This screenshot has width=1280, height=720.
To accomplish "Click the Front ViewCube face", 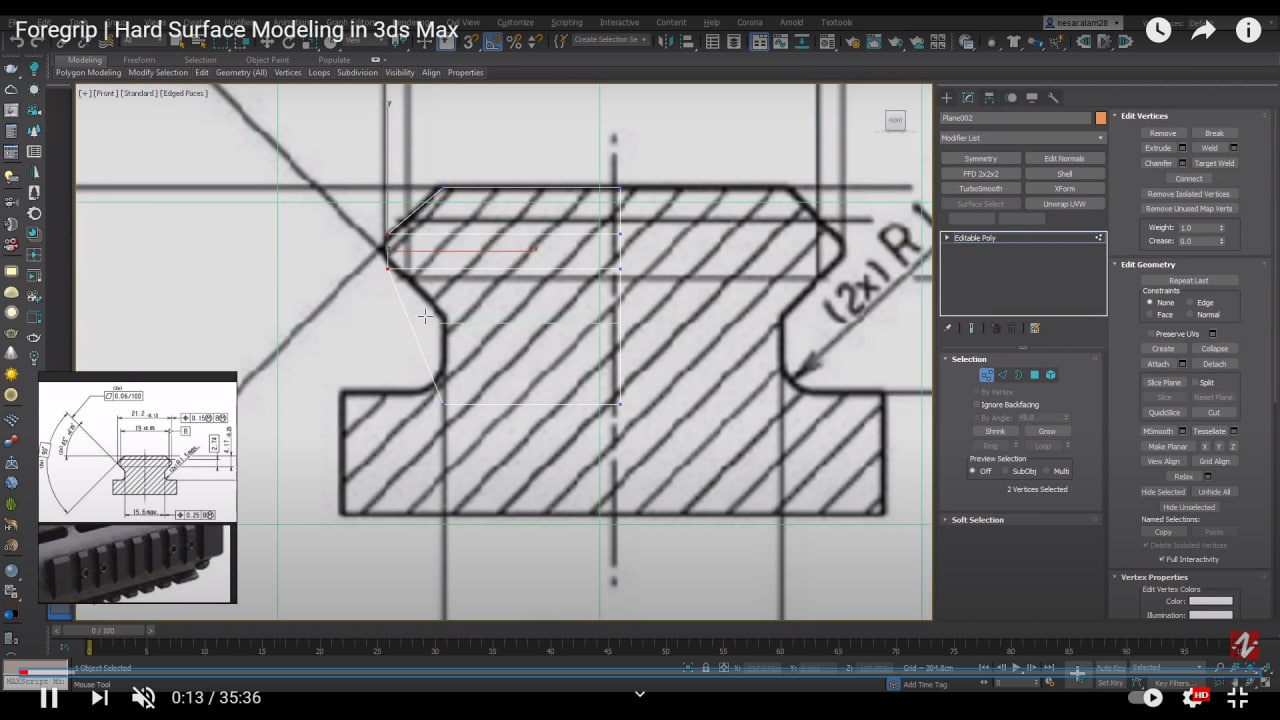I will coord(895,121).
